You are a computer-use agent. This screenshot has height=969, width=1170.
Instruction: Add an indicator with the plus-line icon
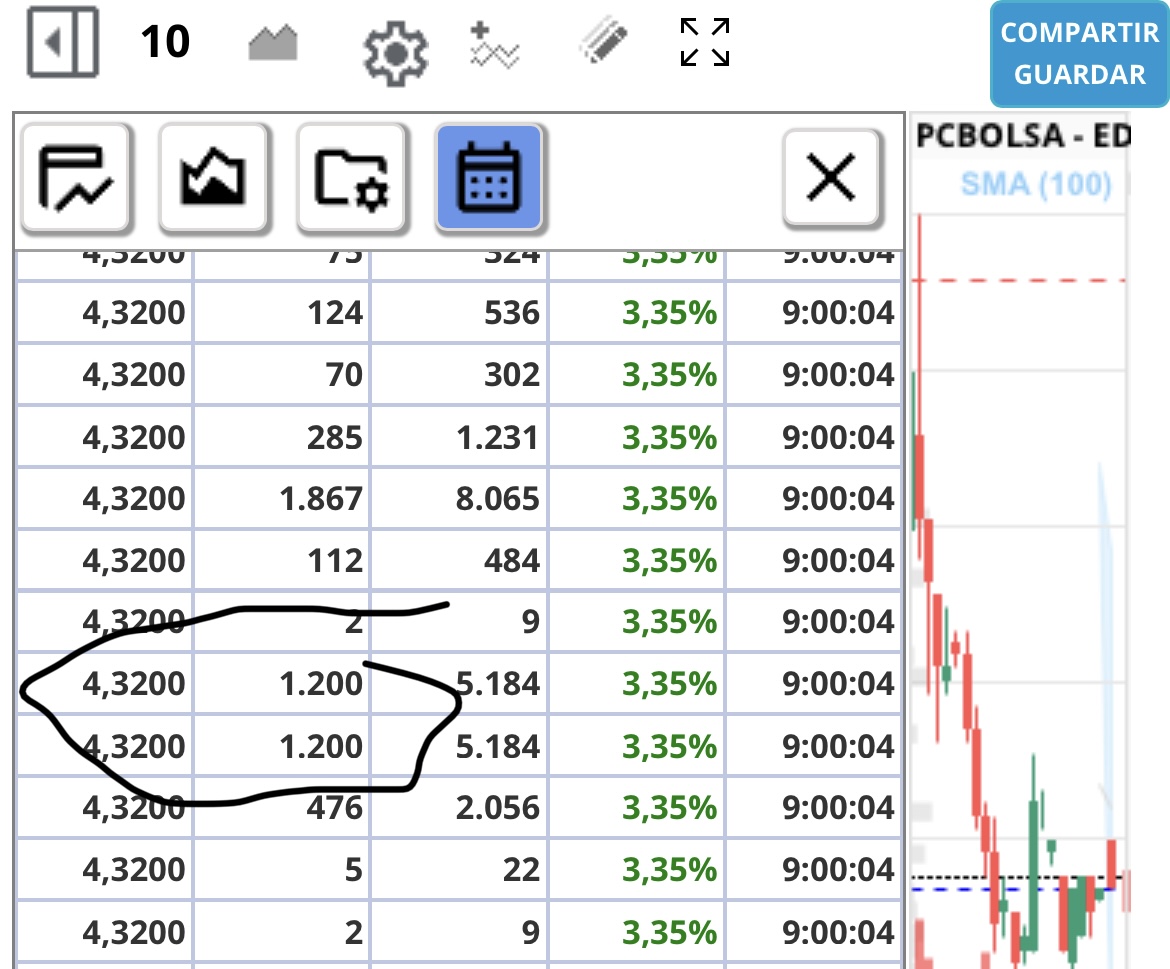coord(494,46)
